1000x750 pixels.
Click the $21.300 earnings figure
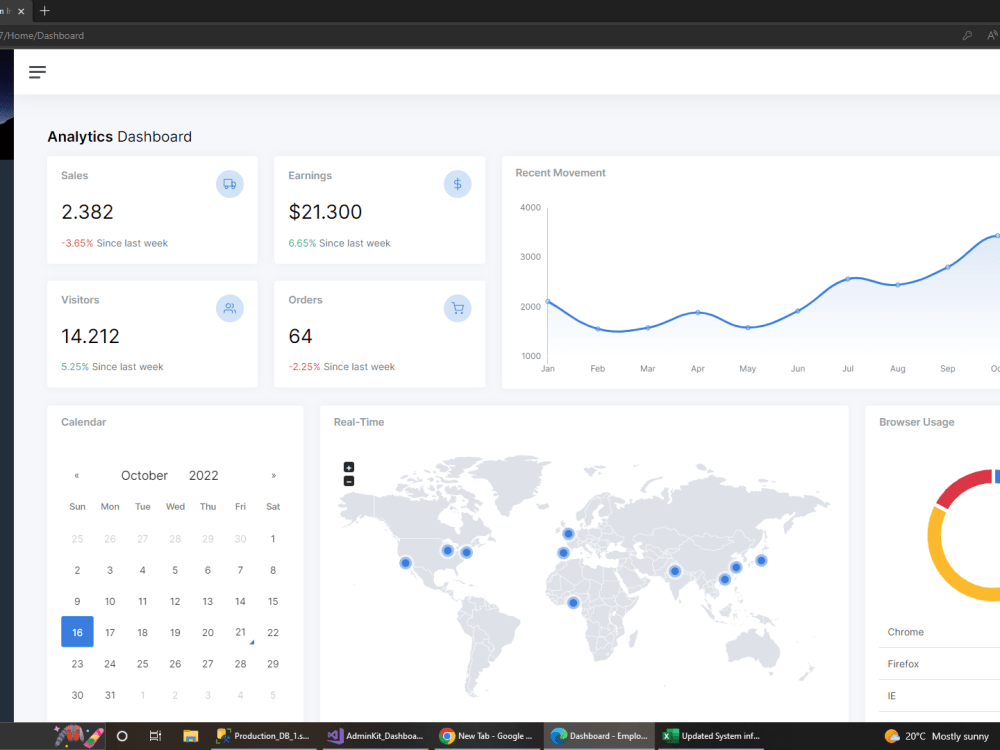tap(325, 212)
